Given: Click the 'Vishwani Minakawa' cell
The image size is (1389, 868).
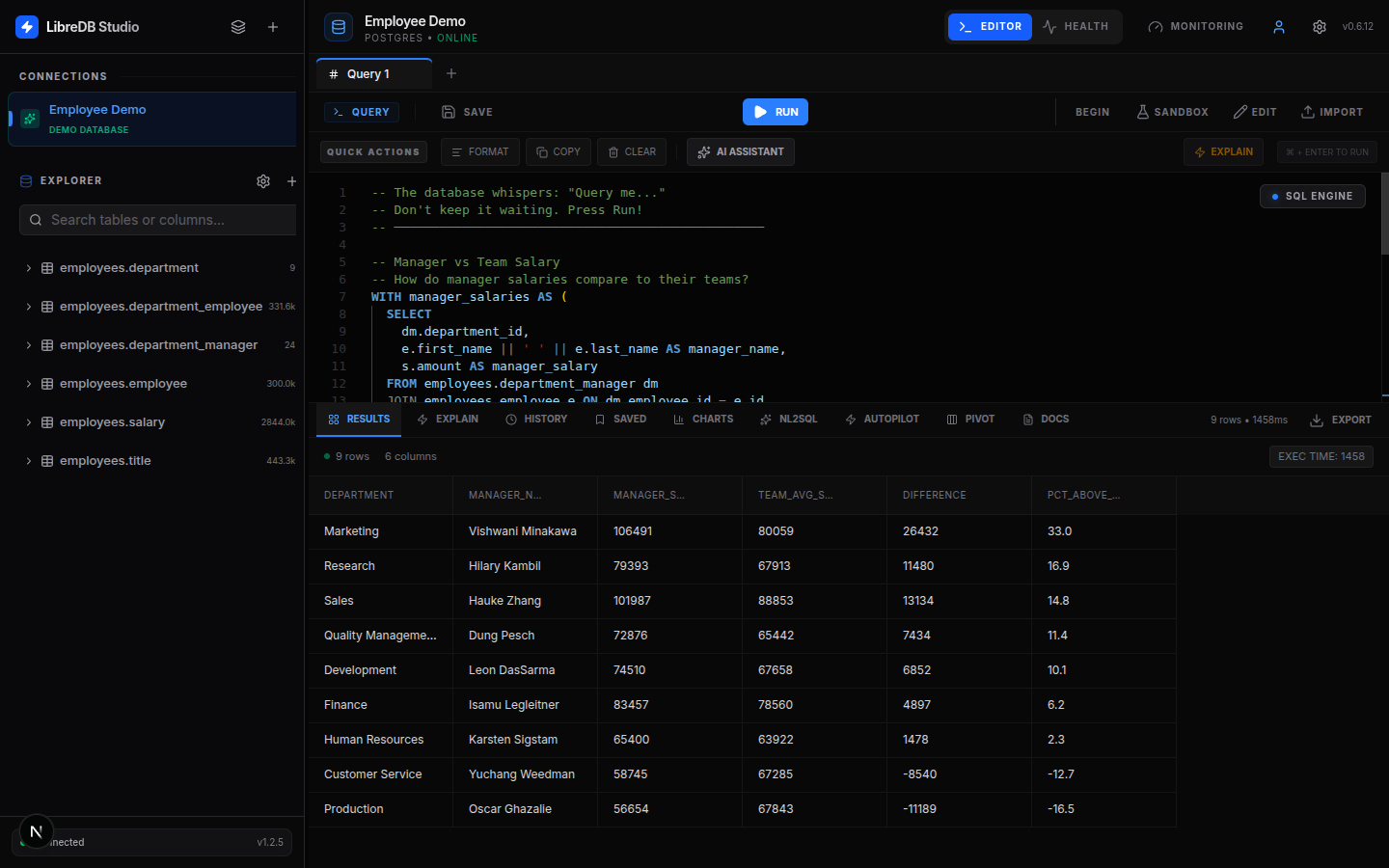Looking at the screenshot, I should 523,531.
